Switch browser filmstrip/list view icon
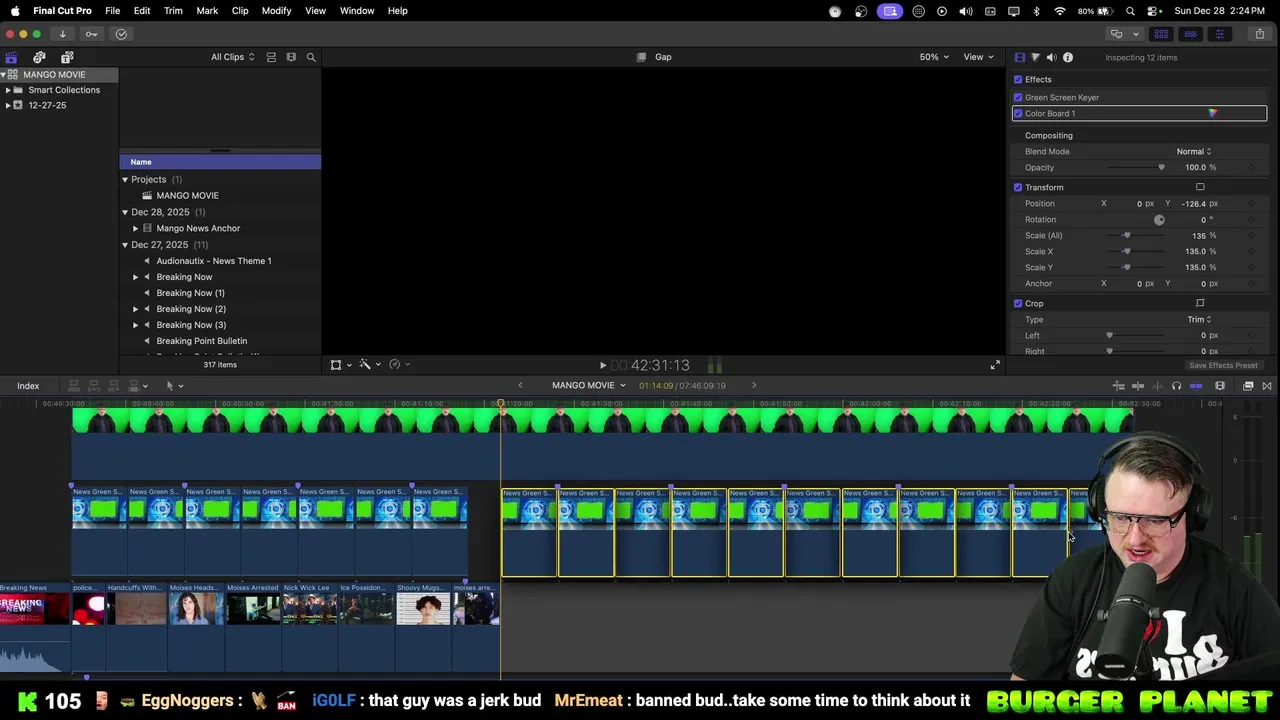The height and width of the screenshot is (720, 1280). [x=291, y=57]
